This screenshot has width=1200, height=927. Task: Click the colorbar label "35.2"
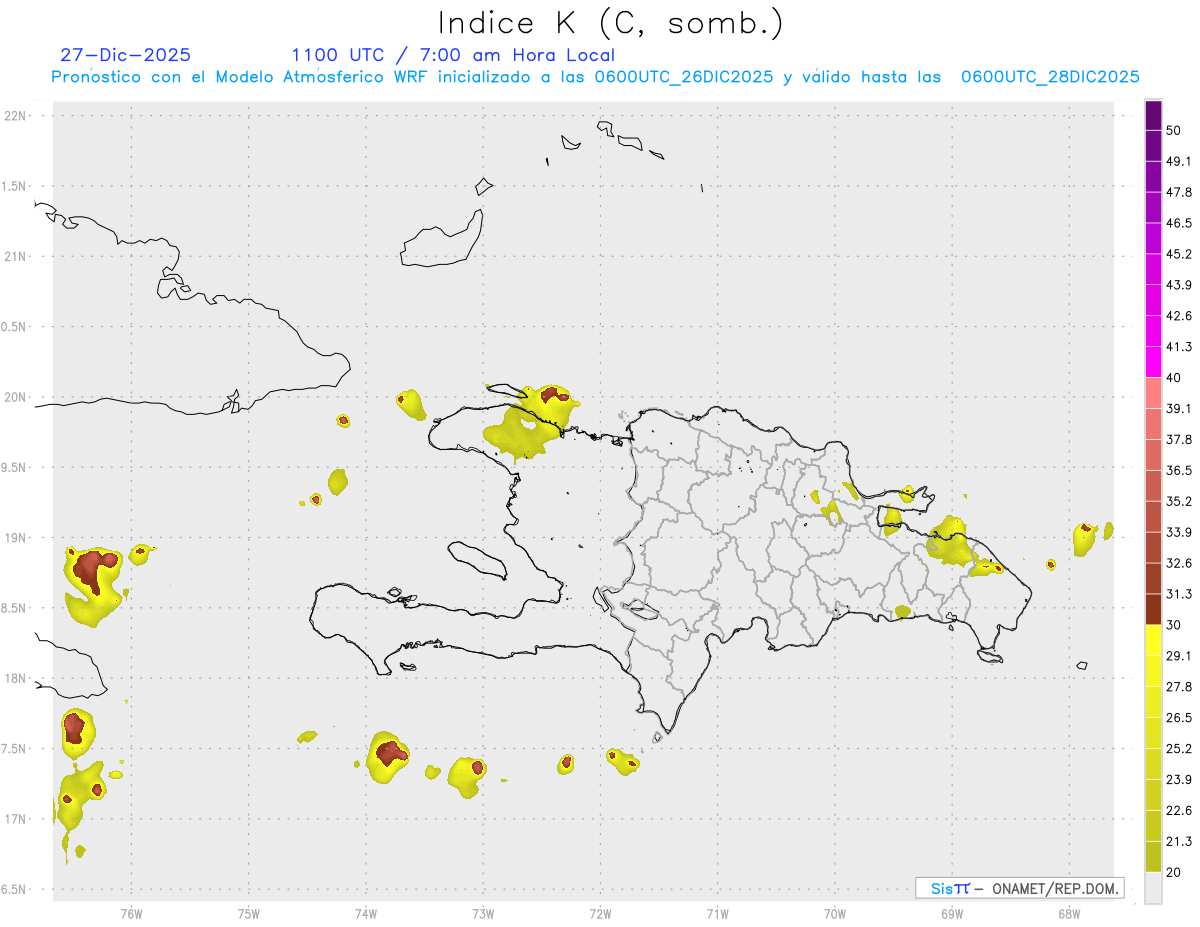[x=1180, y=502]
